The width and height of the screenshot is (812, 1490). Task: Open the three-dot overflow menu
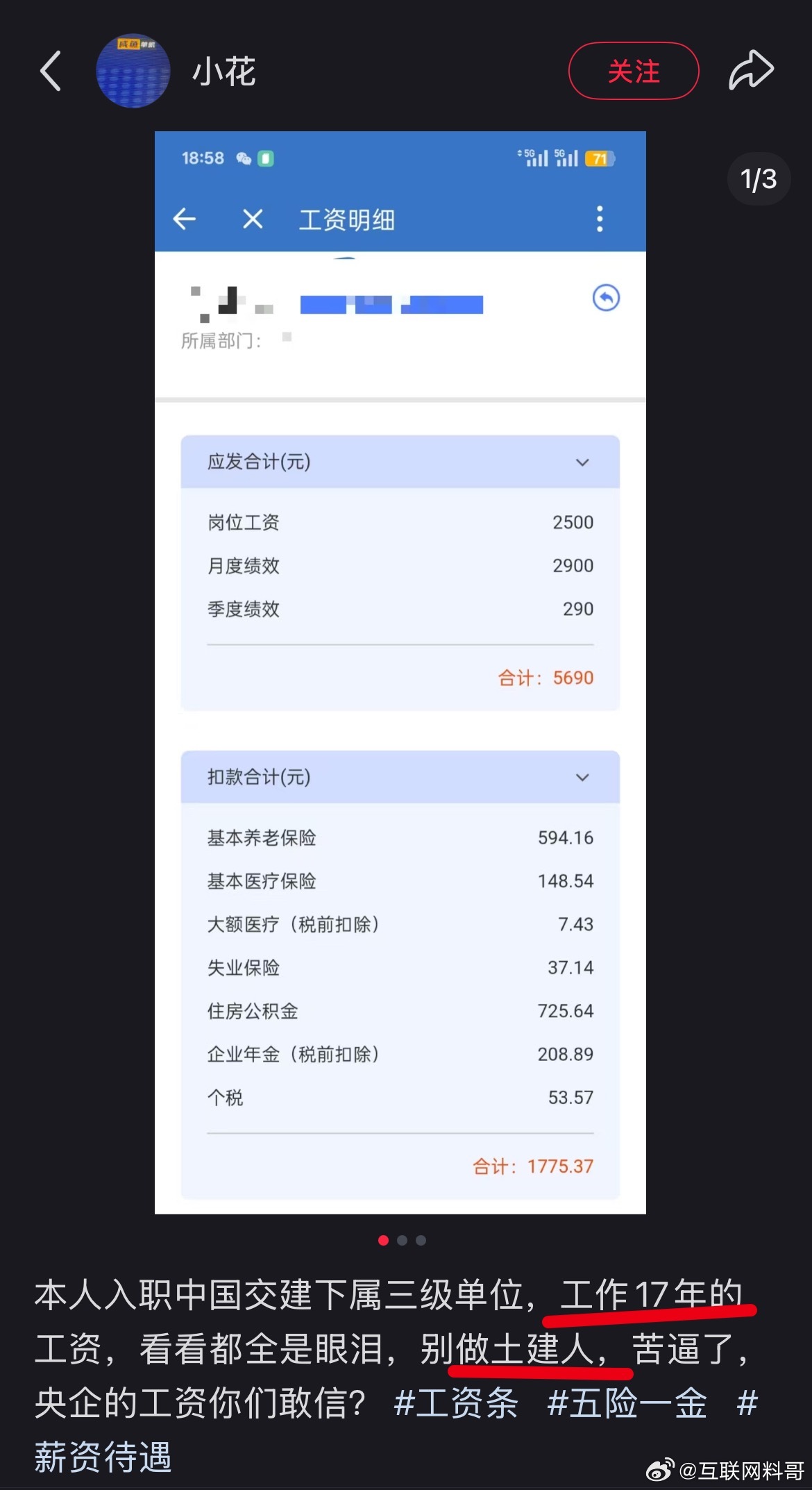pyautogui.click(x=600, y=219)
